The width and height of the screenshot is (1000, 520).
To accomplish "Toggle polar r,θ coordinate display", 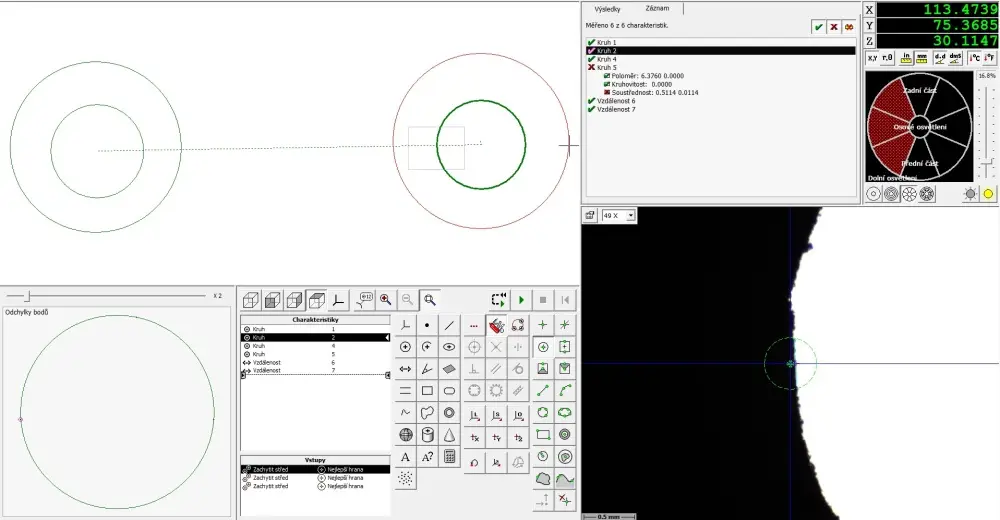I will click(x=888, y=58).
